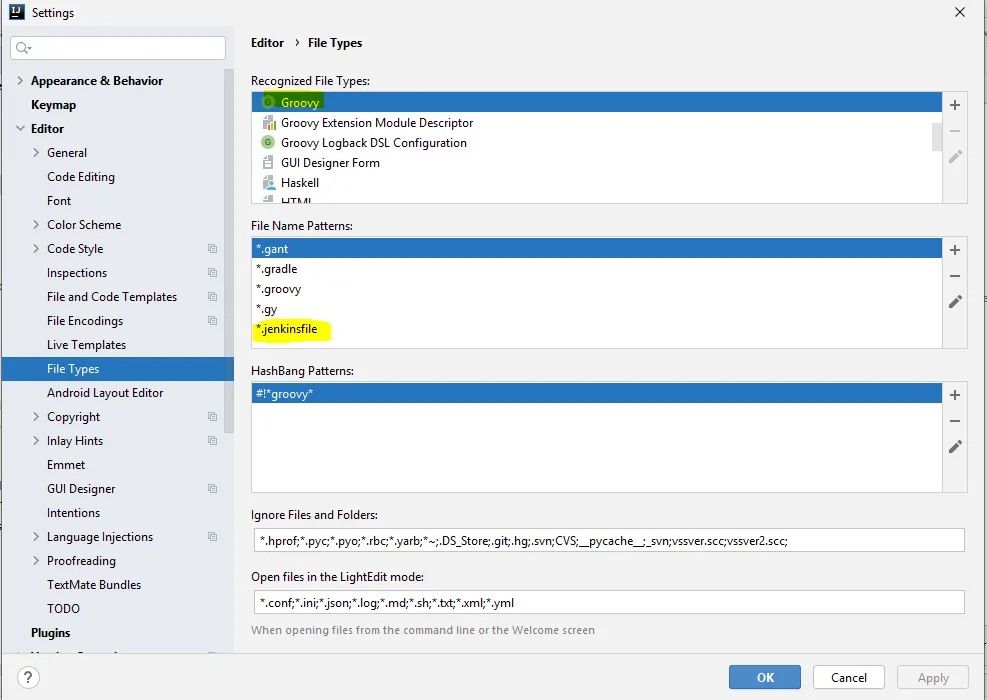Select the *.groovy file name pattern

click(x=597, y=289)
